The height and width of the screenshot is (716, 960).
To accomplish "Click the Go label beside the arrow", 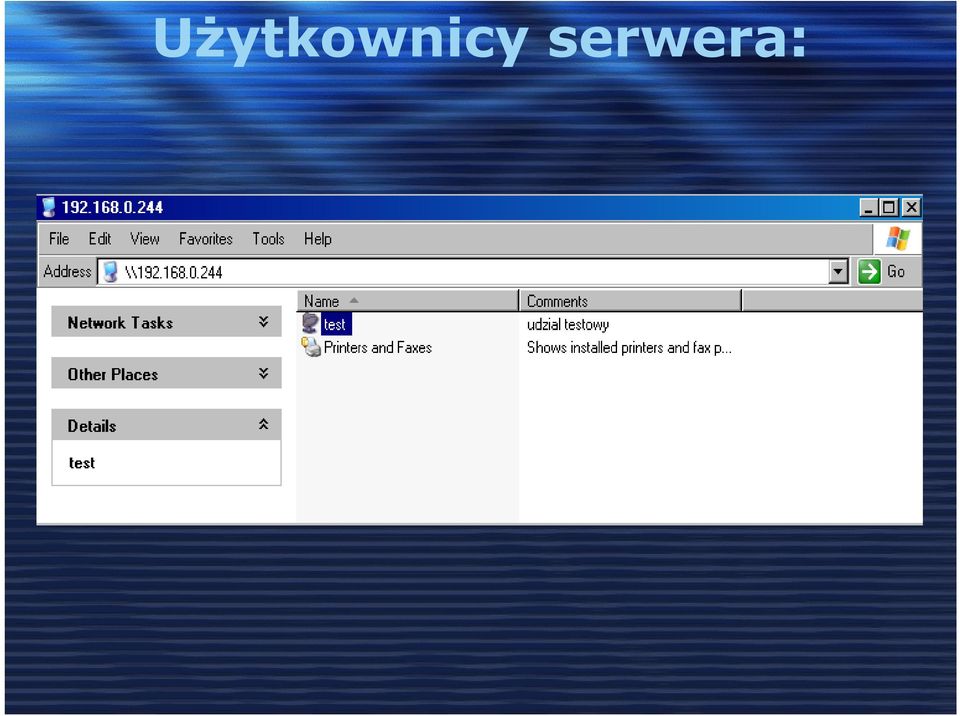I will (896, 271).
